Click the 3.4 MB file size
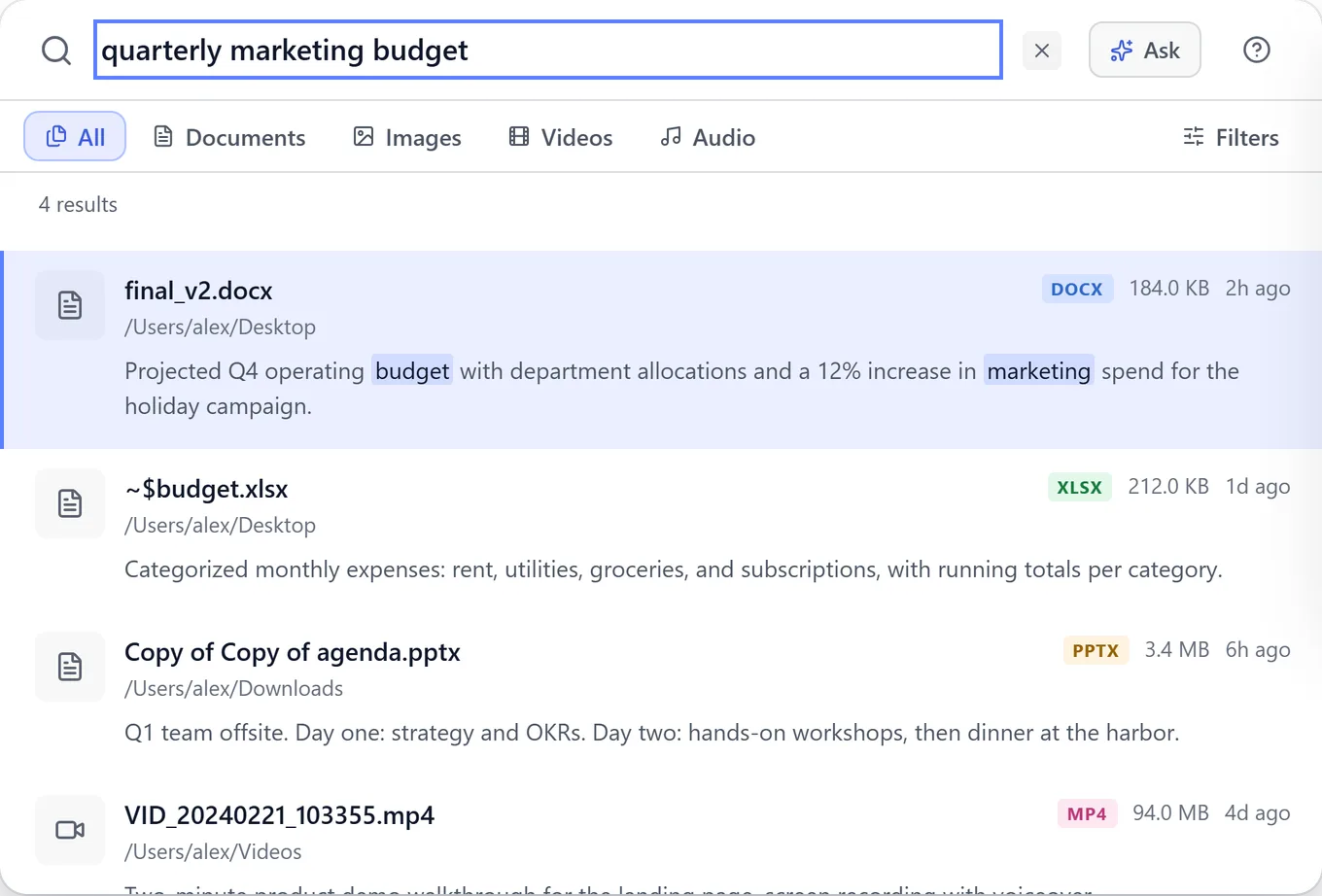This screenshot has width=1322, height=896. pos(1177,650)
